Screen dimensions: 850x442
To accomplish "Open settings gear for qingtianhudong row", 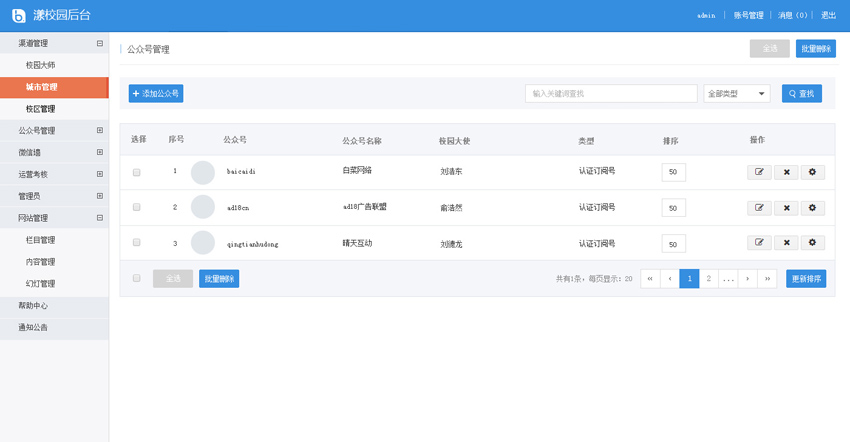I will [x=812, y=243].
